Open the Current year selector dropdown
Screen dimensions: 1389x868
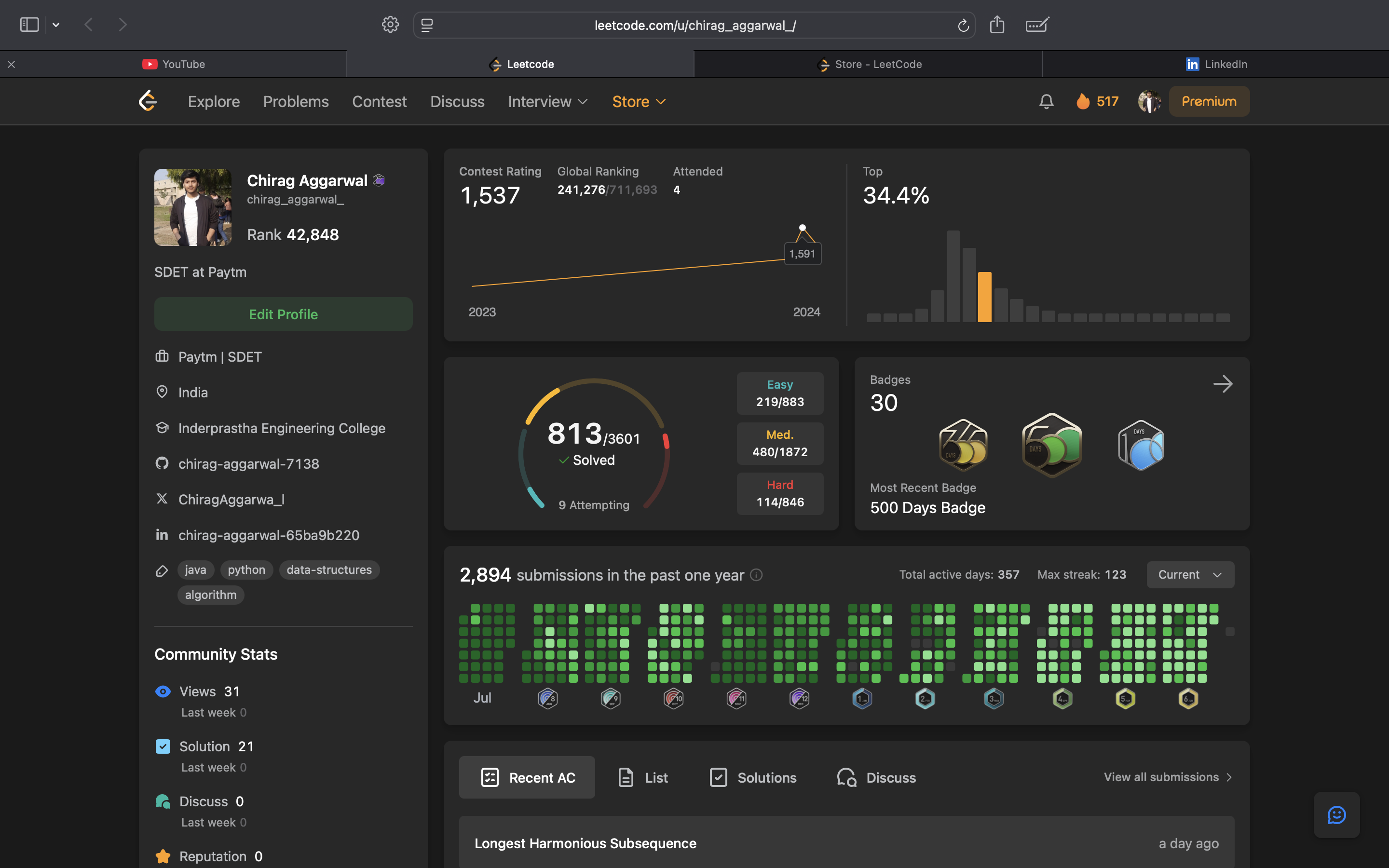click(1190, 574)
